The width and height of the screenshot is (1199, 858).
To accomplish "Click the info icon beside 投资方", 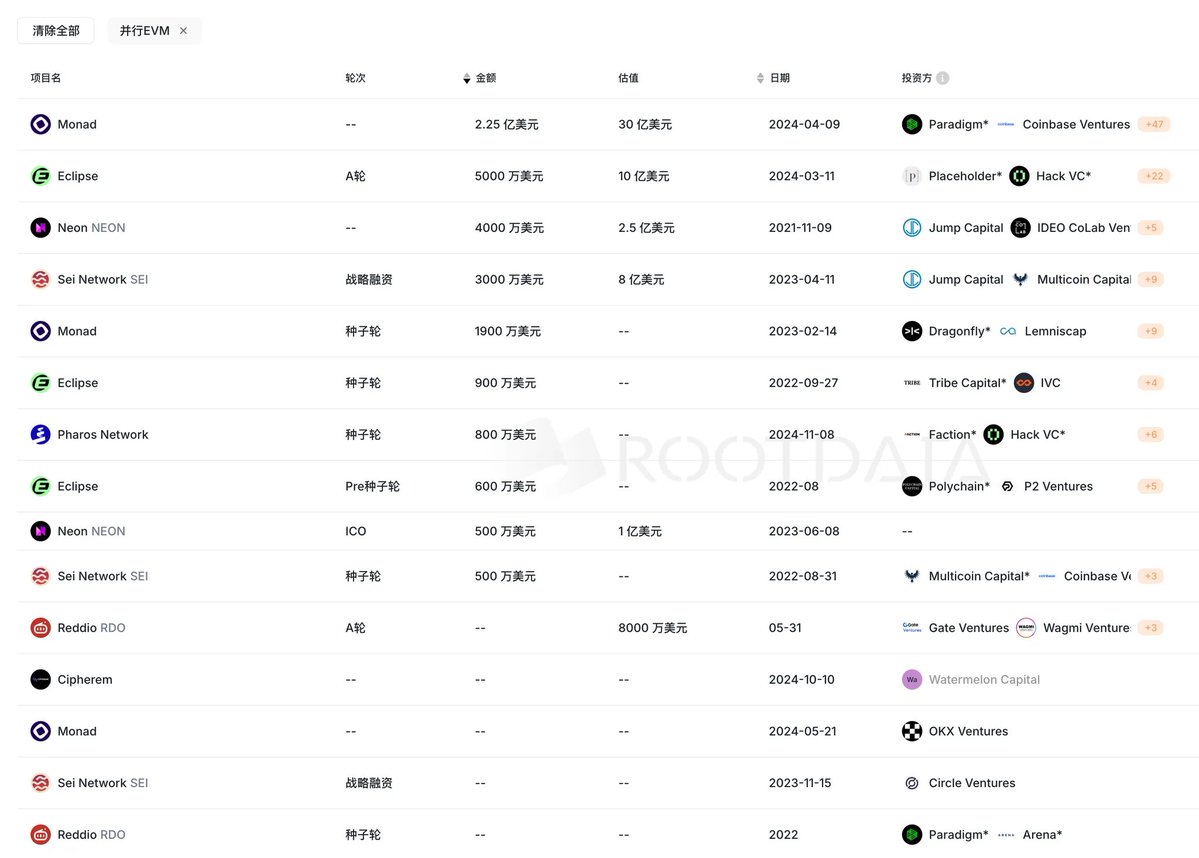I will (x=943, y=78).
